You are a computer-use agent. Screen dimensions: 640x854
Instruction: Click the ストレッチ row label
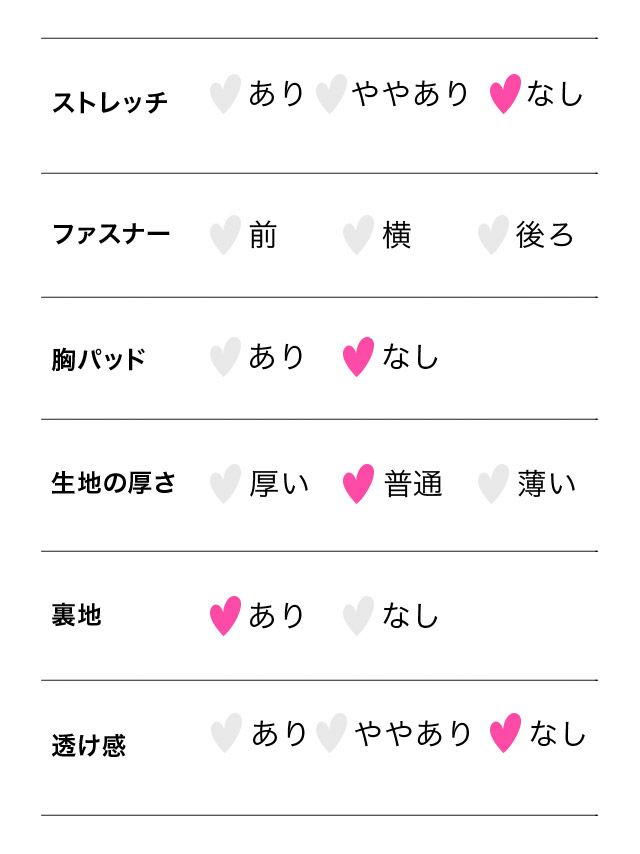110,102
